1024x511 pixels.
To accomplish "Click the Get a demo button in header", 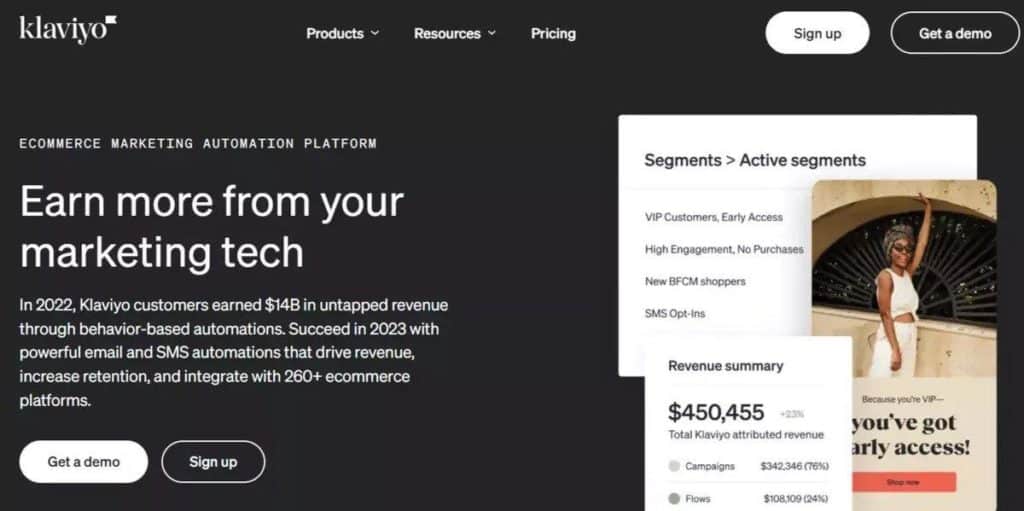I will tap(955, 33).
